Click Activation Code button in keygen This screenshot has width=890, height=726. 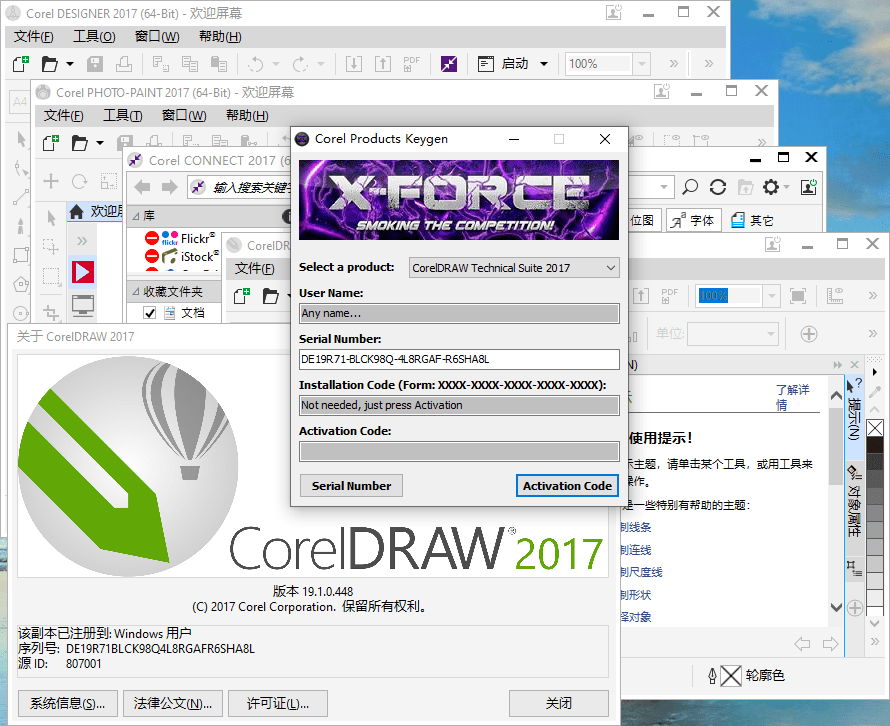567,486
